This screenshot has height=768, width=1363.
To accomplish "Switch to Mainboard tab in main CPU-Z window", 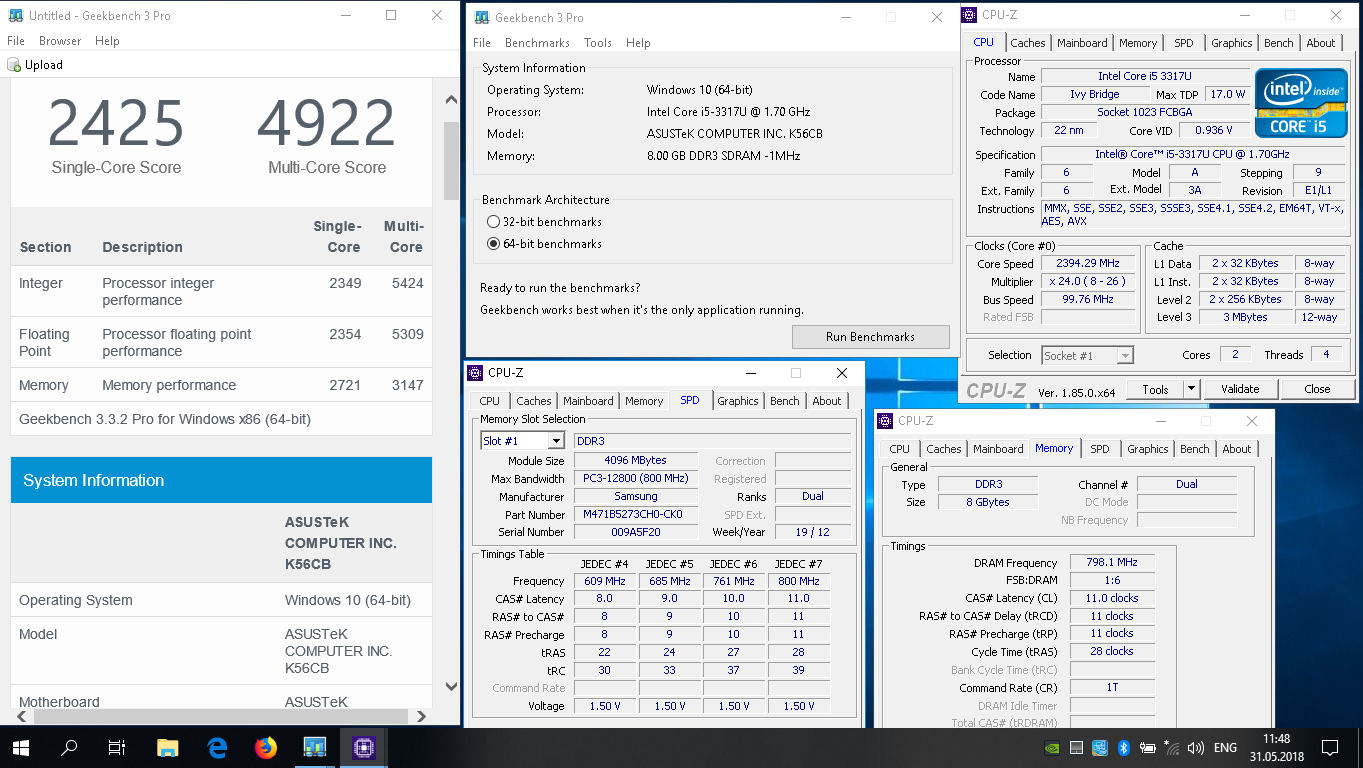I will pos(1082,43).
